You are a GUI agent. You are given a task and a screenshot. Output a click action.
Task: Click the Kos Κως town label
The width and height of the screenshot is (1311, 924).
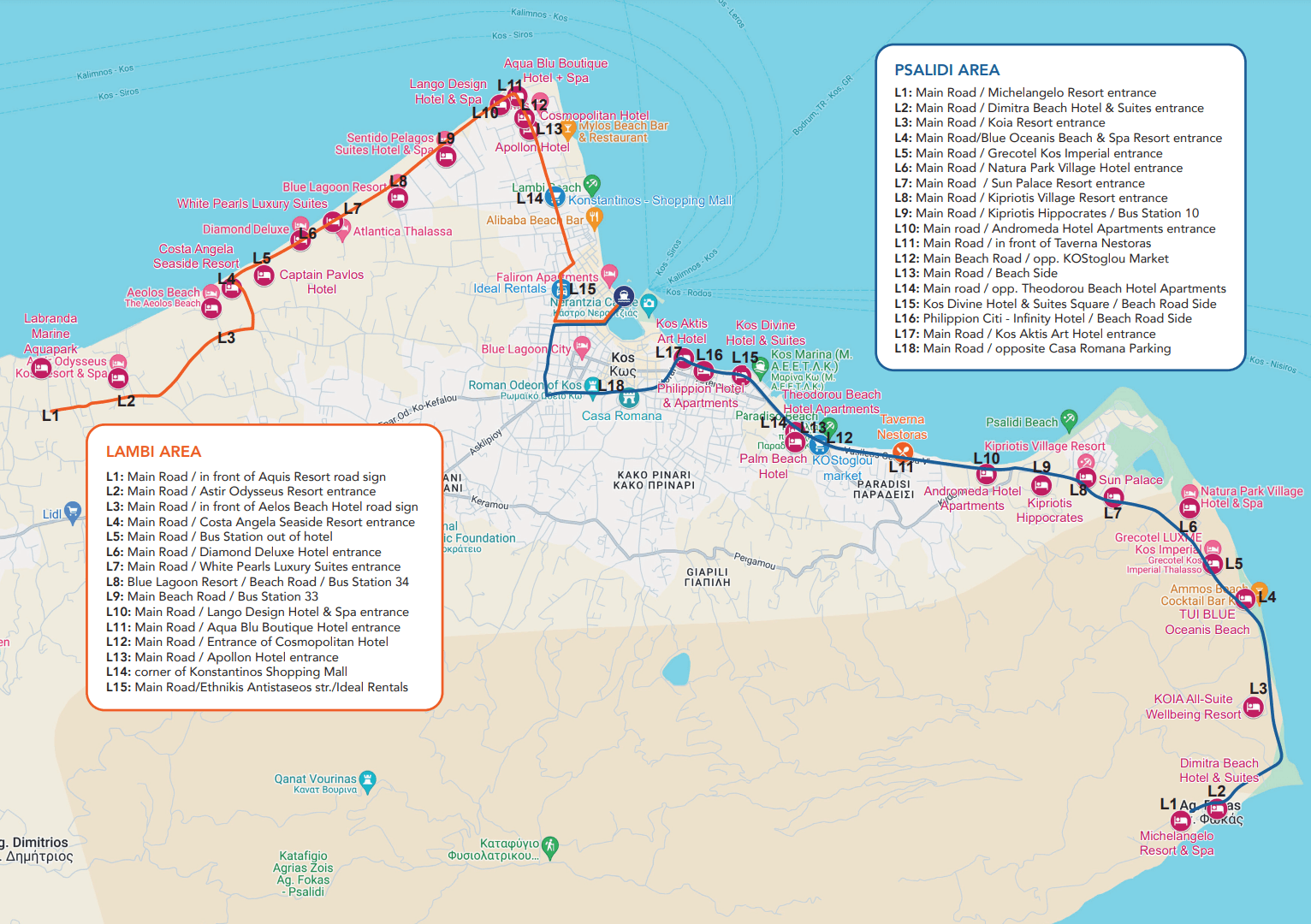[x=623, y=364]
